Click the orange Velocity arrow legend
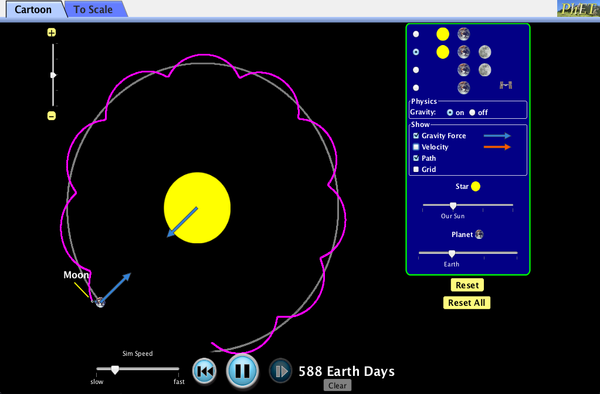This screenshot has height=394, width=600. [497, 147]
